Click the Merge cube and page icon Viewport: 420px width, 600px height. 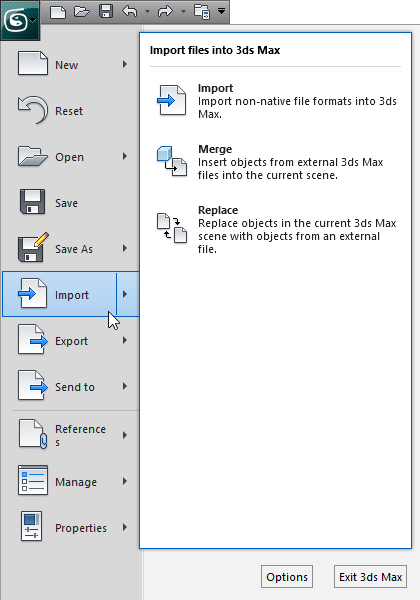point(172,161)
